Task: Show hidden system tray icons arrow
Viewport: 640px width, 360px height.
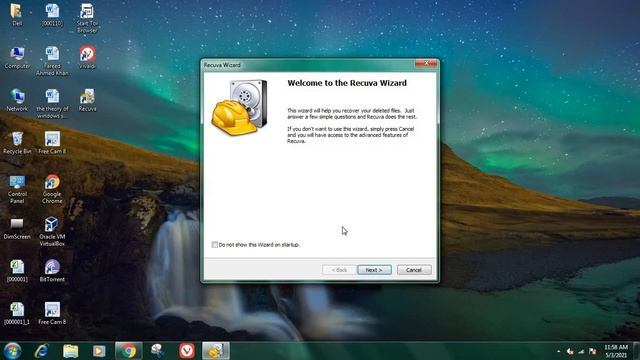Action: pos(558,351)
